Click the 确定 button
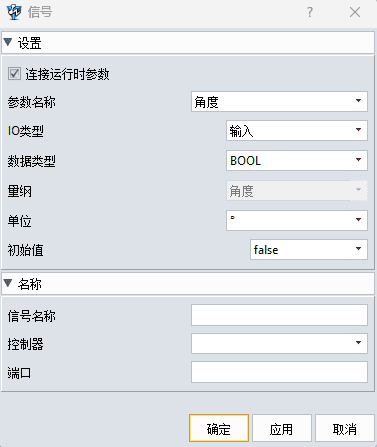The width and height of the screenshot is (377, 447). coord(219,428)
